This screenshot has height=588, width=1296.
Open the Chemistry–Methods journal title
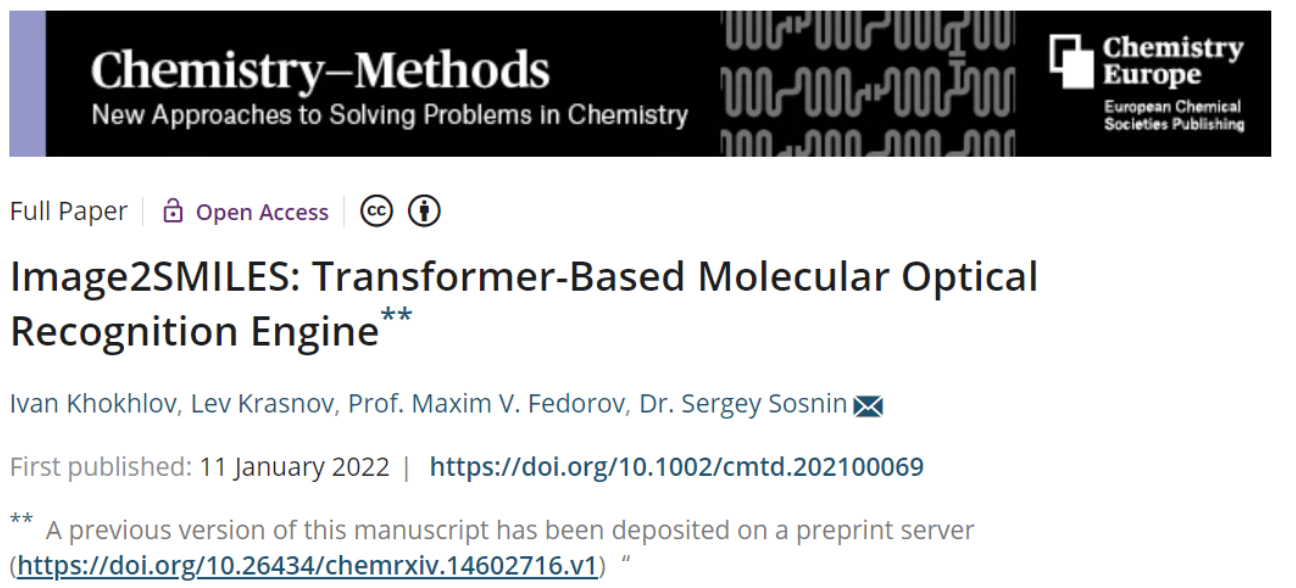point(320,70)
